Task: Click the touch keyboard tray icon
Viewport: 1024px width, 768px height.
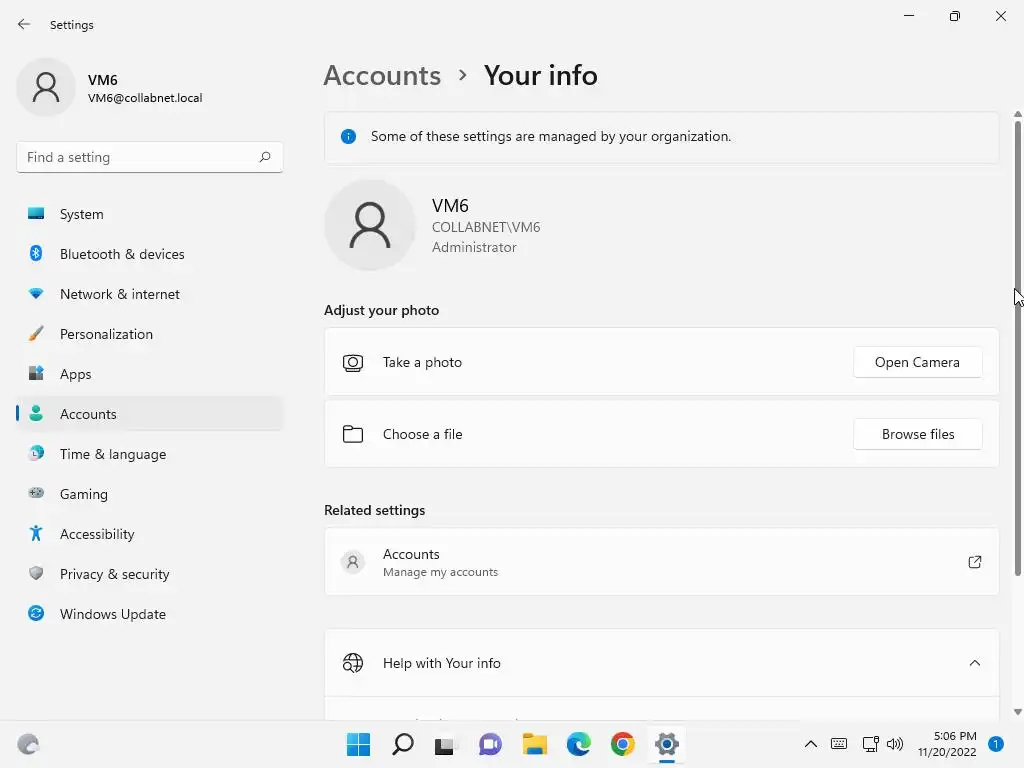Action: [839, 744]
